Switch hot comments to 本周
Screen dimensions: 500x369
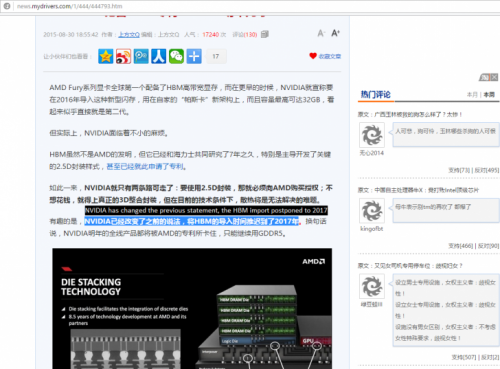(x=489, y=95)
